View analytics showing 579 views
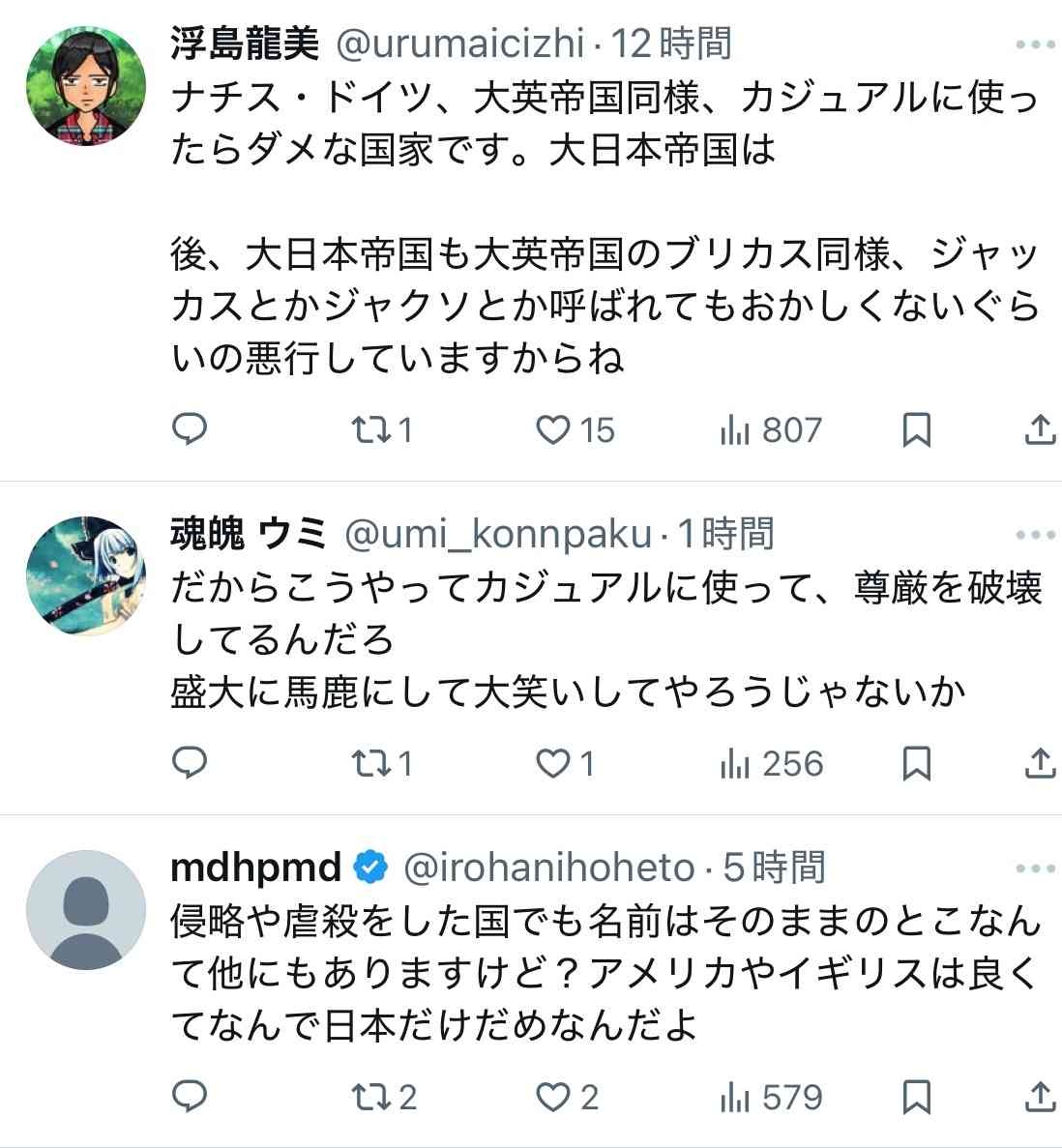The image size is (1062, 1148). (x=772, y=1097)
